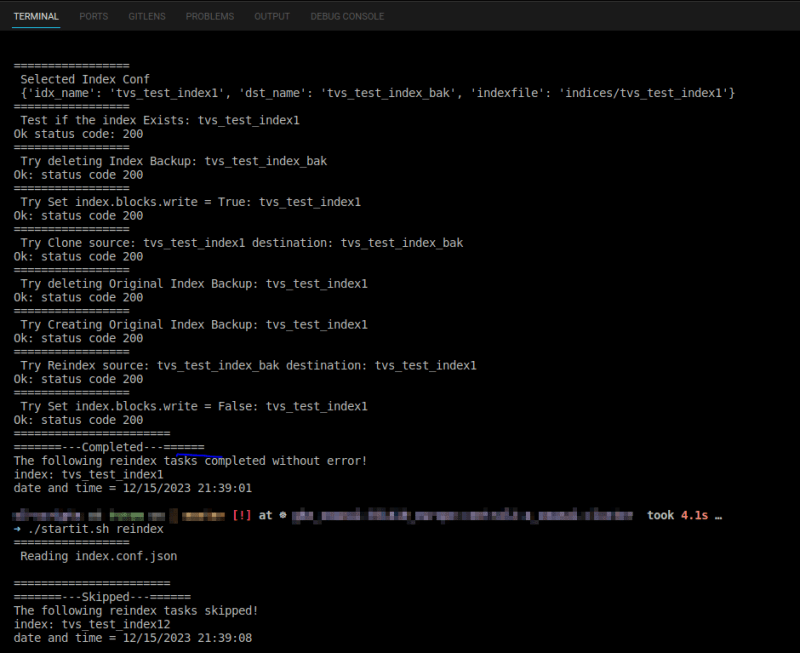Open the DEBUG CONSOLE tab
The width and height of the screenshot is (800, 653).
coord(347,16)
